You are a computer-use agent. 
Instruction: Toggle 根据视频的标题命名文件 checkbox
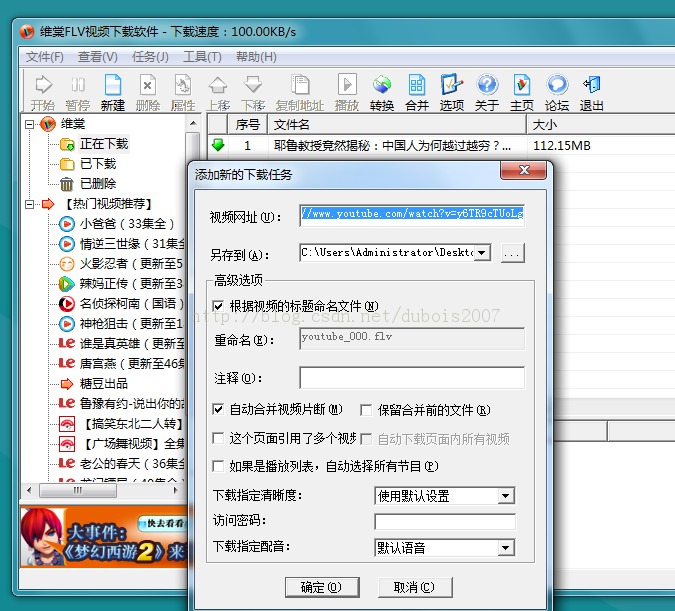click(218, 306)
